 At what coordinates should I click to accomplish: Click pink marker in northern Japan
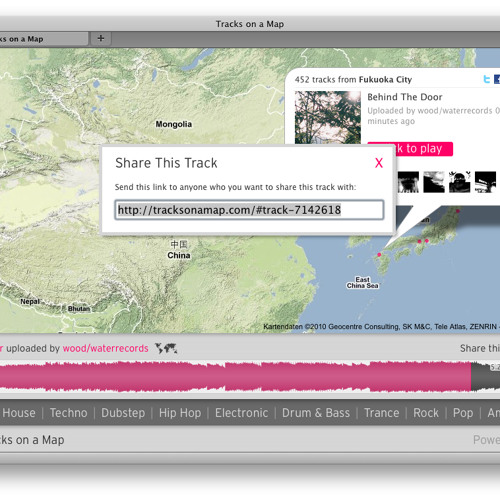(x=458, y=211)
